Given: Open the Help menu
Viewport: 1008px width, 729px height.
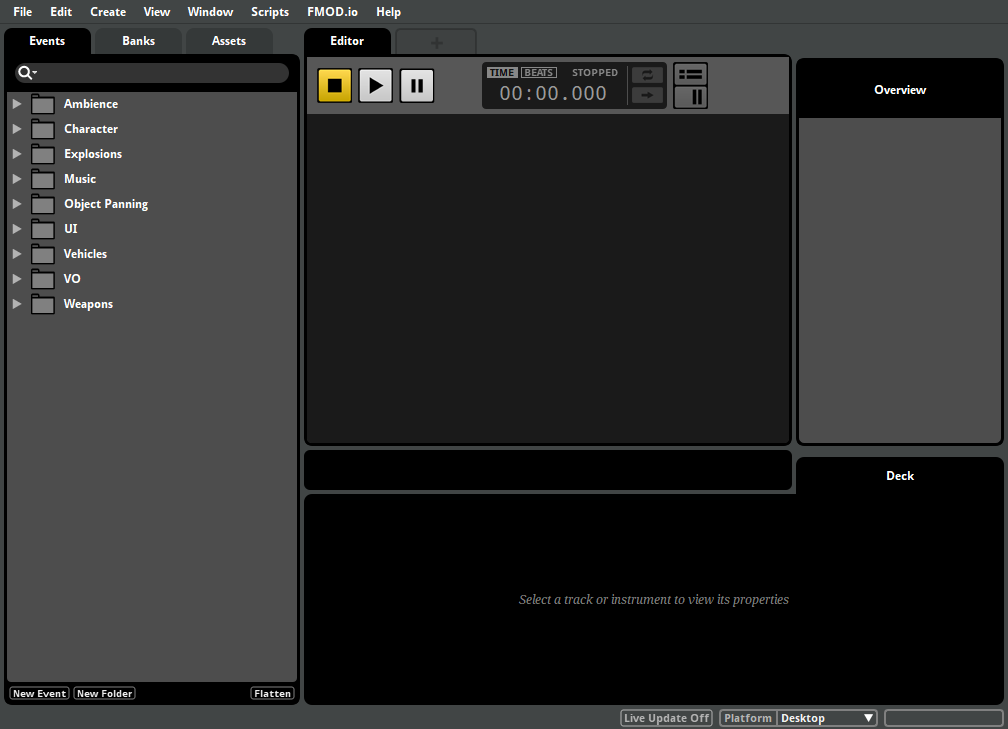Looking at the screenshot, I should (x=388, y=12).
